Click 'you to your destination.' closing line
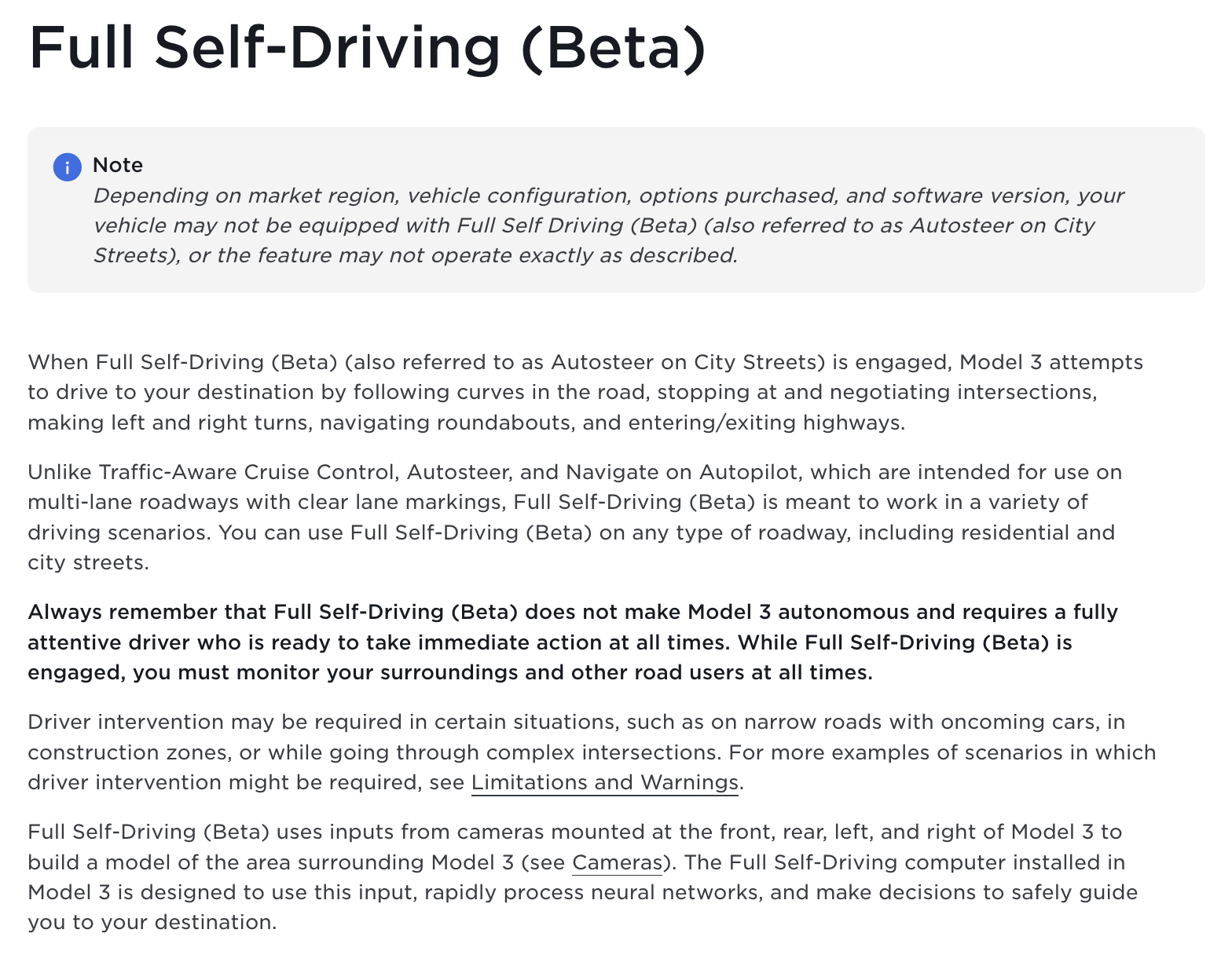1232x955 pixels. click(x=152, y=922)
